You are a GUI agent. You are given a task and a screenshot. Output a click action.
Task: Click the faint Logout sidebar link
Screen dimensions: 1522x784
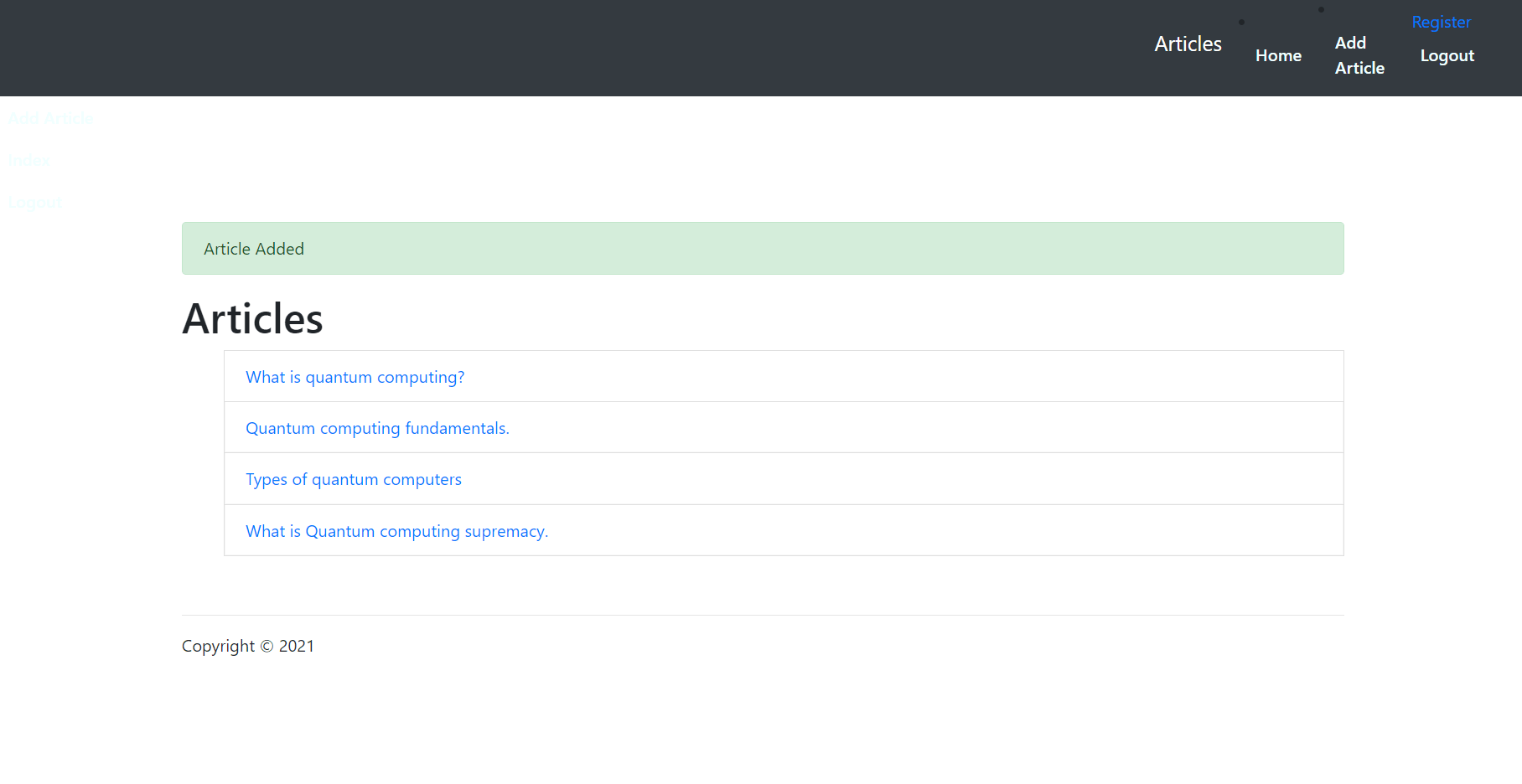(34, 203)
